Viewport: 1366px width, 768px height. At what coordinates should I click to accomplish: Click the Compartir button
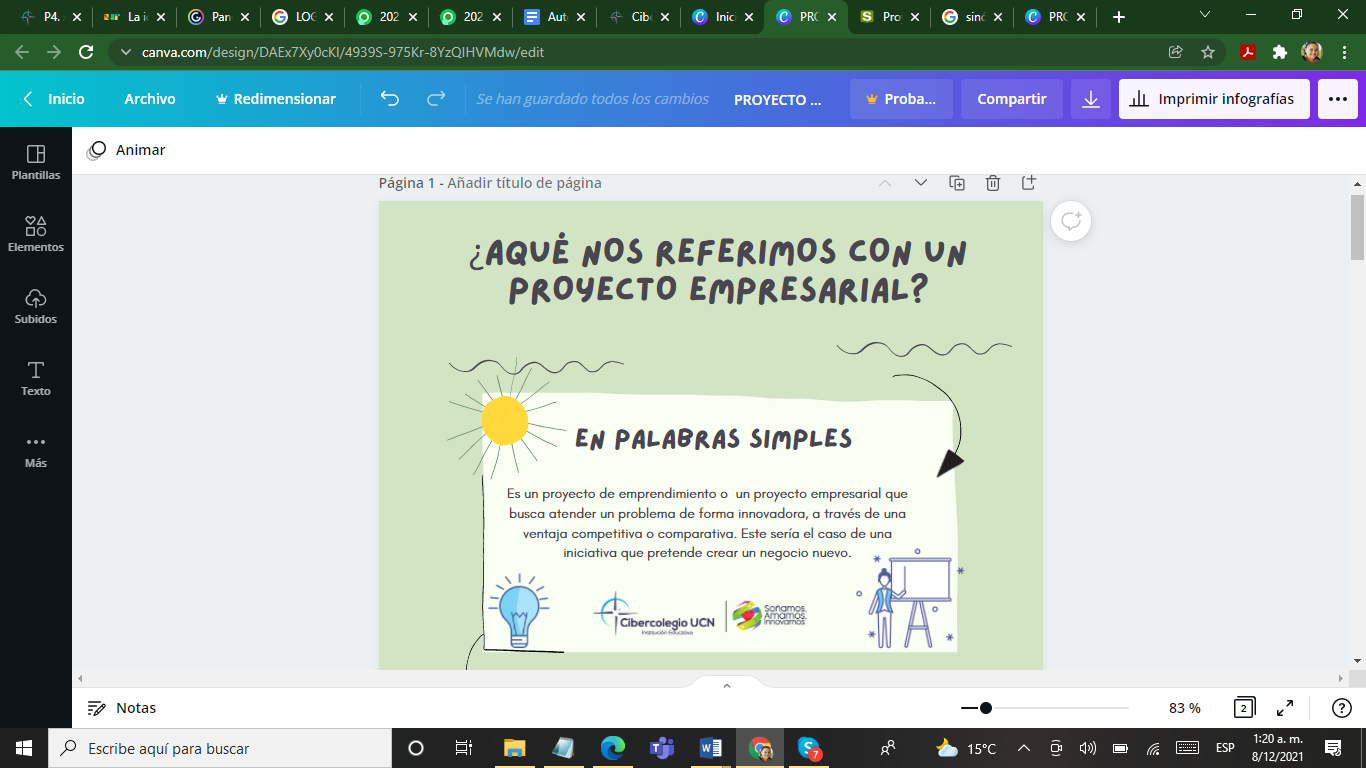(x=1011, y=99)
